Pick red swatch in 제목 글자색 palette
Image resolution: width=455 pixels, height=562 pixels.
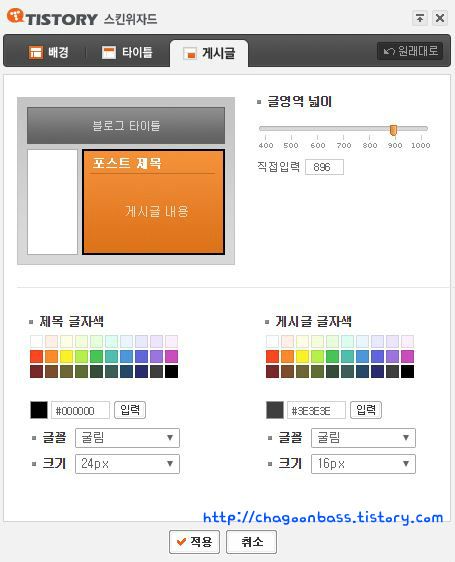[x=37, y=357]
